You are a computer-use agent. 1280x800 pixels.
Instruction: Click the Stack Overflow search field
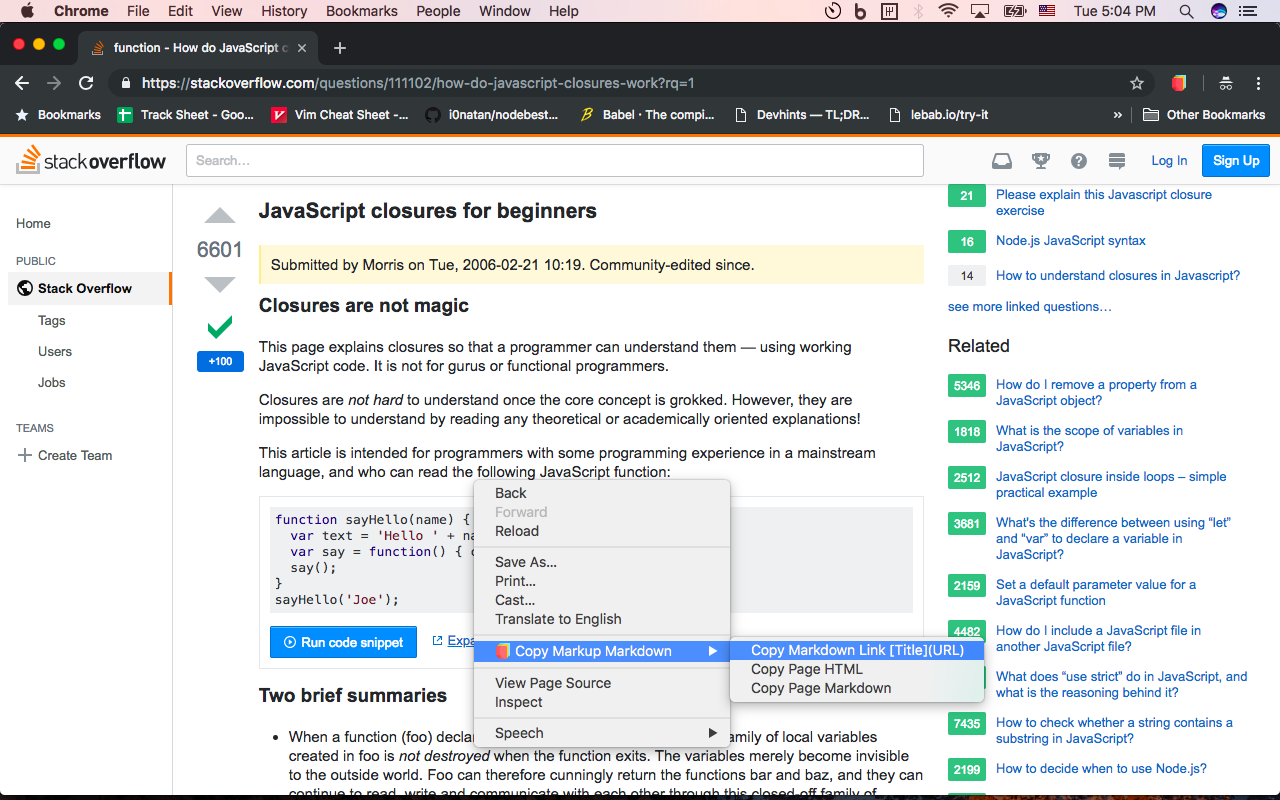pos(555,161)
